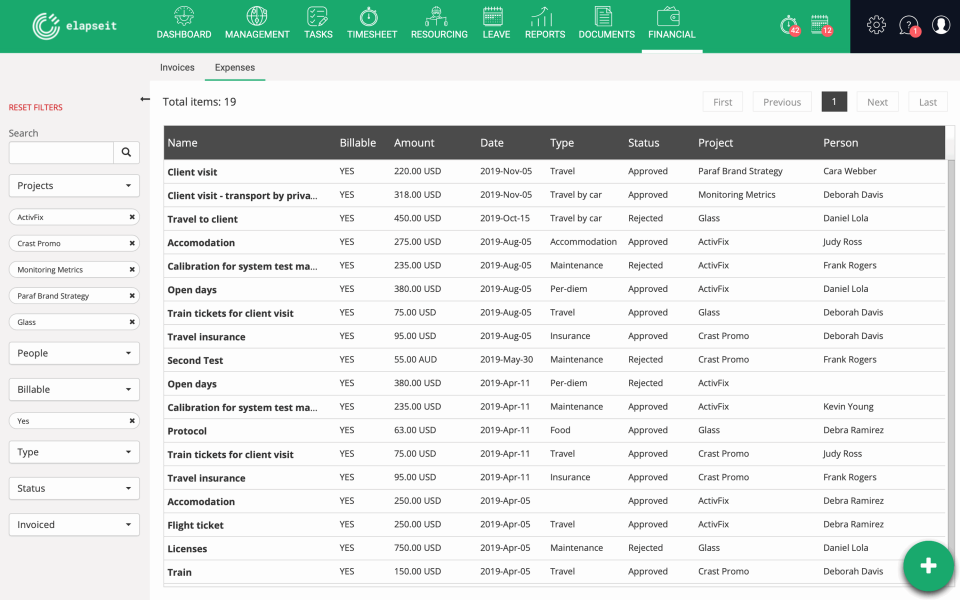This screenshot has height=600, width=960.
Task: Sort by Status column header
Action: [x=643, y=143]
